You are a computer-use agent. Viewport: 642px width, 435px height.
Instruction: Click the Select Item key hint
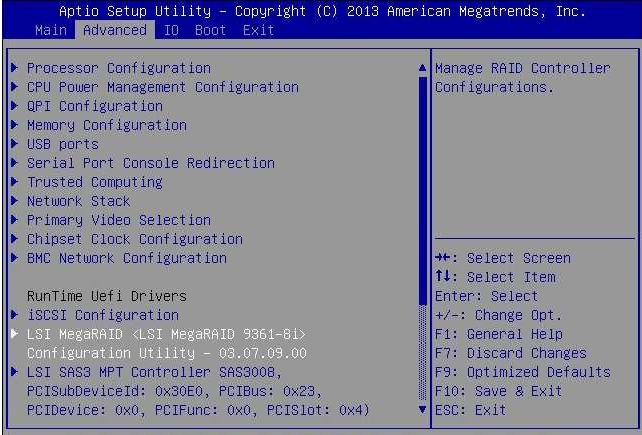[495, 277]
